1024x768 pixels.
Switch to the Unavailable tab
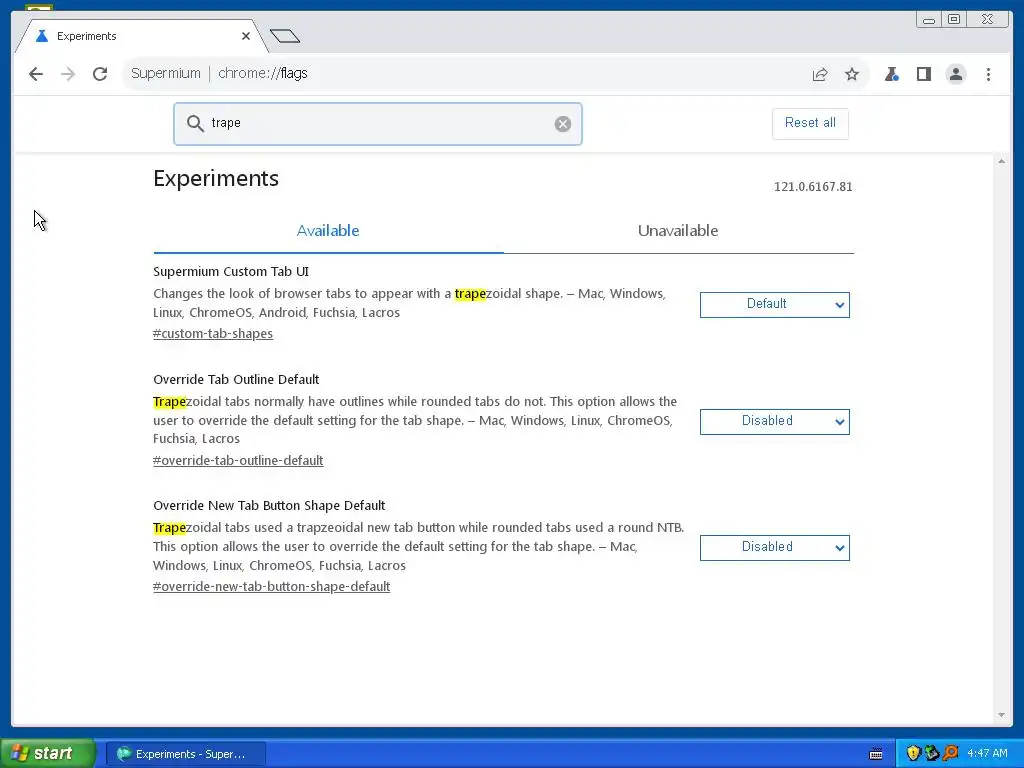coord(678,231)
